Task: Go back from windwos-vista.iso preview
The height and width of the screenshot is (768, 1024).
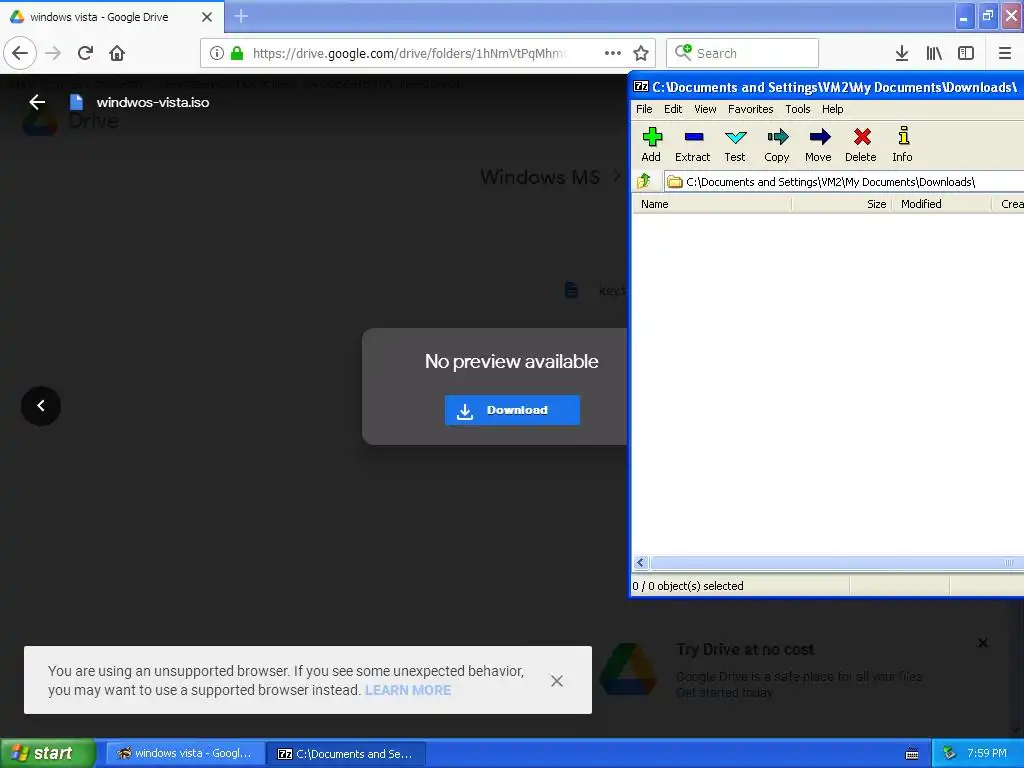Action: pos(37,102)
